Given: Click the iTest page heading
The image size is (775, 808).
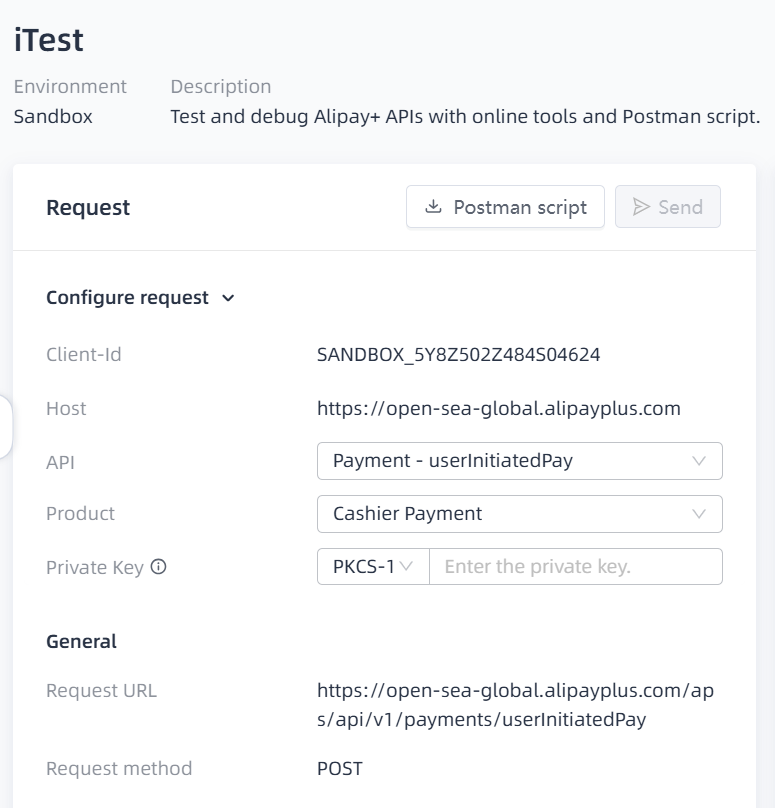Looking at the screenshot, I should 48,40.
